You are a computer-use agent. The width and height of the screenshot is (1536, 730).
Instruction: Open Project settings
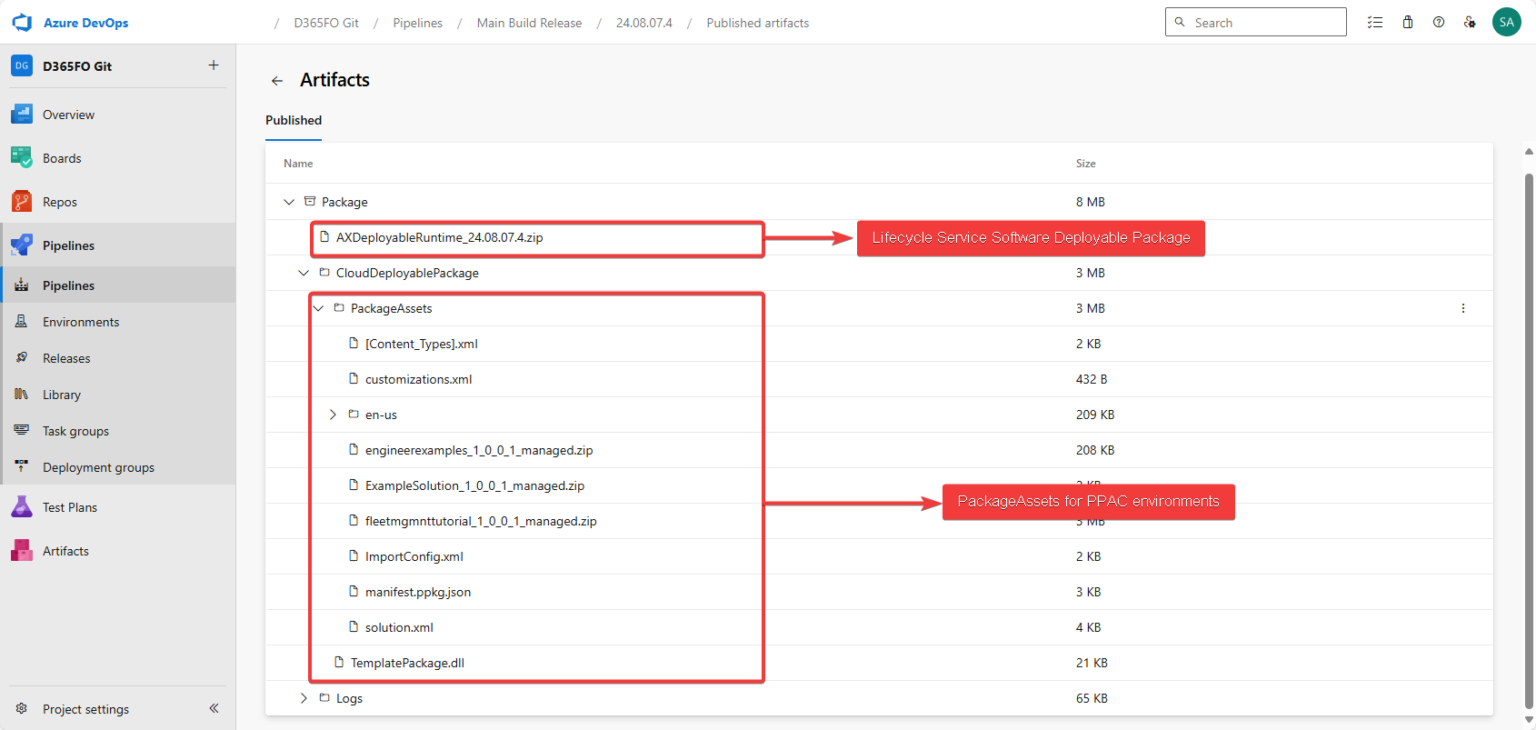[x=85, y=709]
